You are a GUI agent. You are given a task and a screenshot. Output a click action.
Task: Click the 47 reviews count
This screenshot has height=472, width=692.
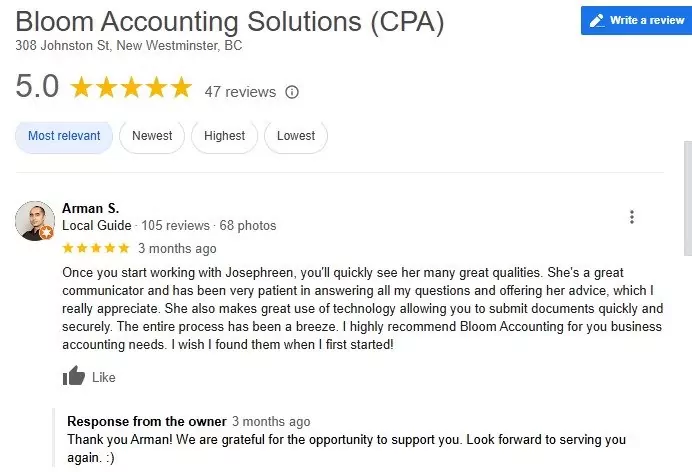tap(240, 92)
